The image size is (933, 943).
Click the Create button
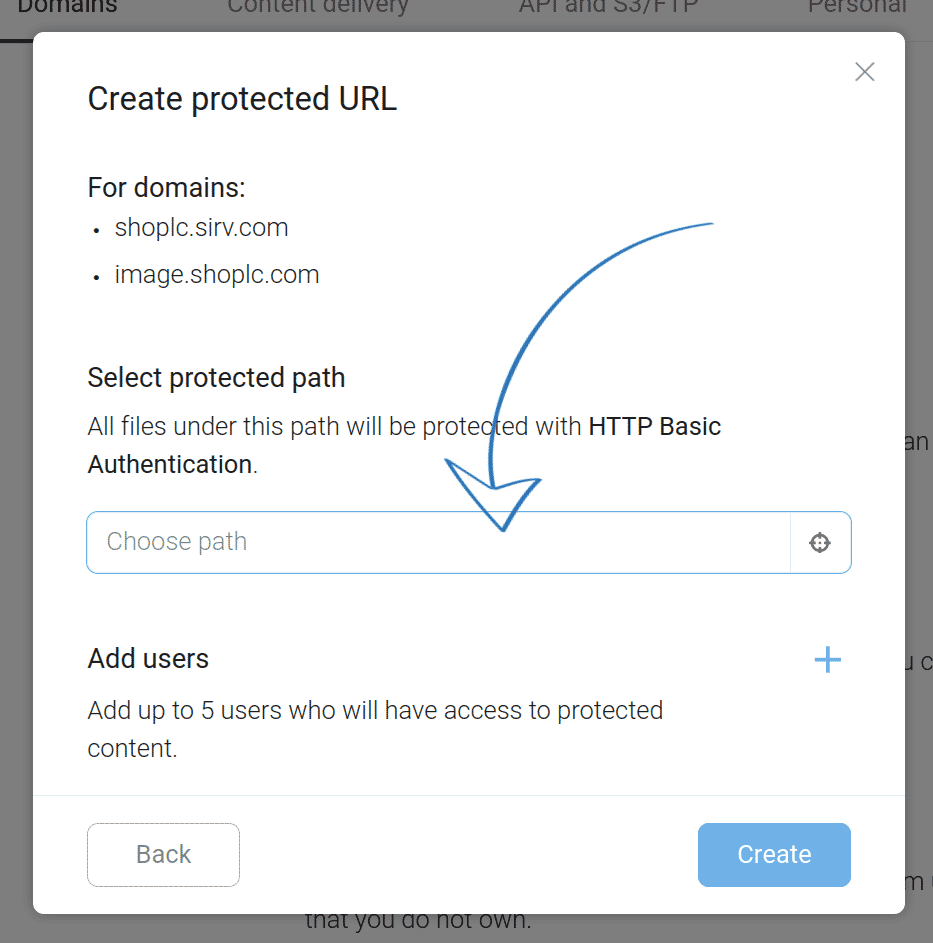[774, 854]
